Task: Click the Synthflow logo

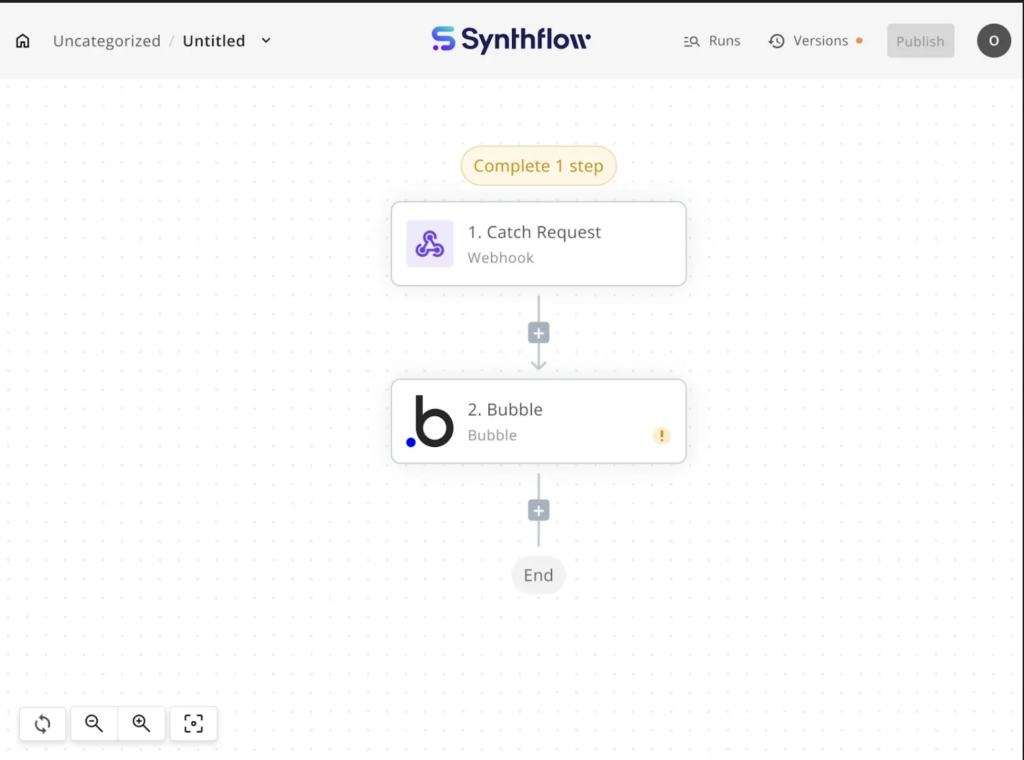Action: (511, 40)
